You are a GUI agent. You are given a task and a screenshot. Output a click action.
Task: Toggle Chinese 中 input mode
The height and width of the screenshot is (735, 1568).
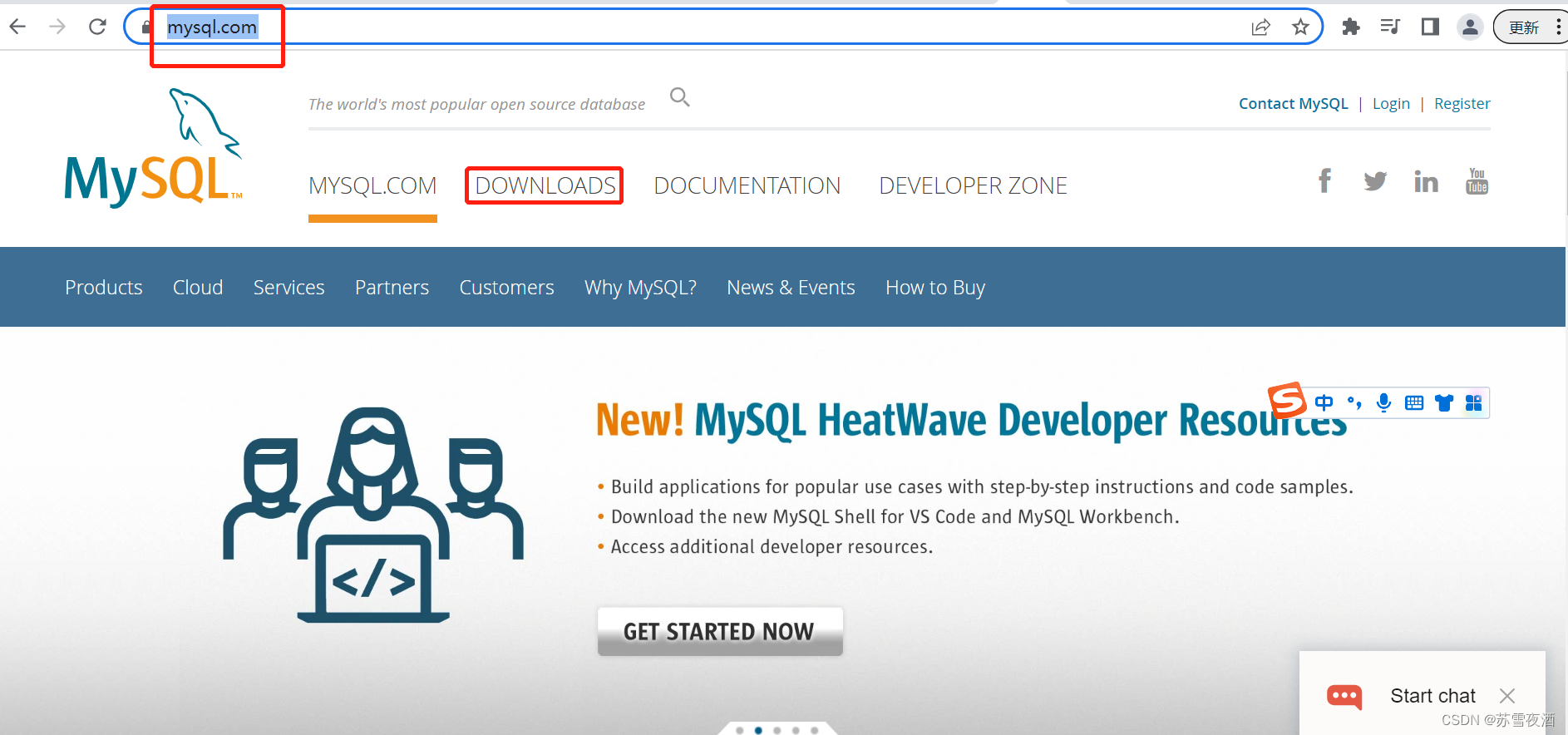point(1324,403)
